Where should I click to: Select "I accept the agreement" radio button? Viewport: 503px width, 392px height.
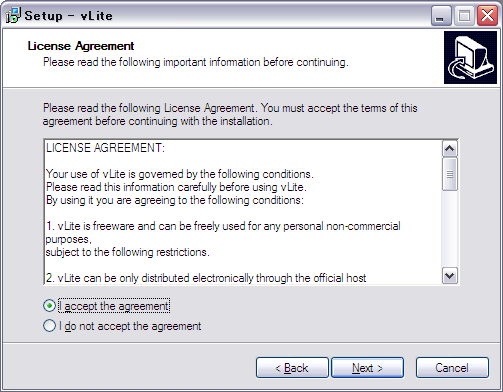pos(49,306)
